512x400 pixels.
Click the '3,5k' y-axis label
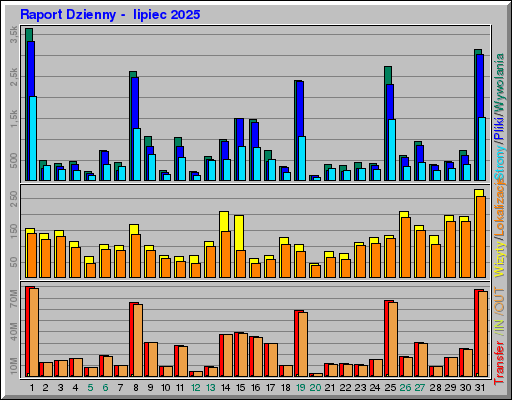point(14,35)
